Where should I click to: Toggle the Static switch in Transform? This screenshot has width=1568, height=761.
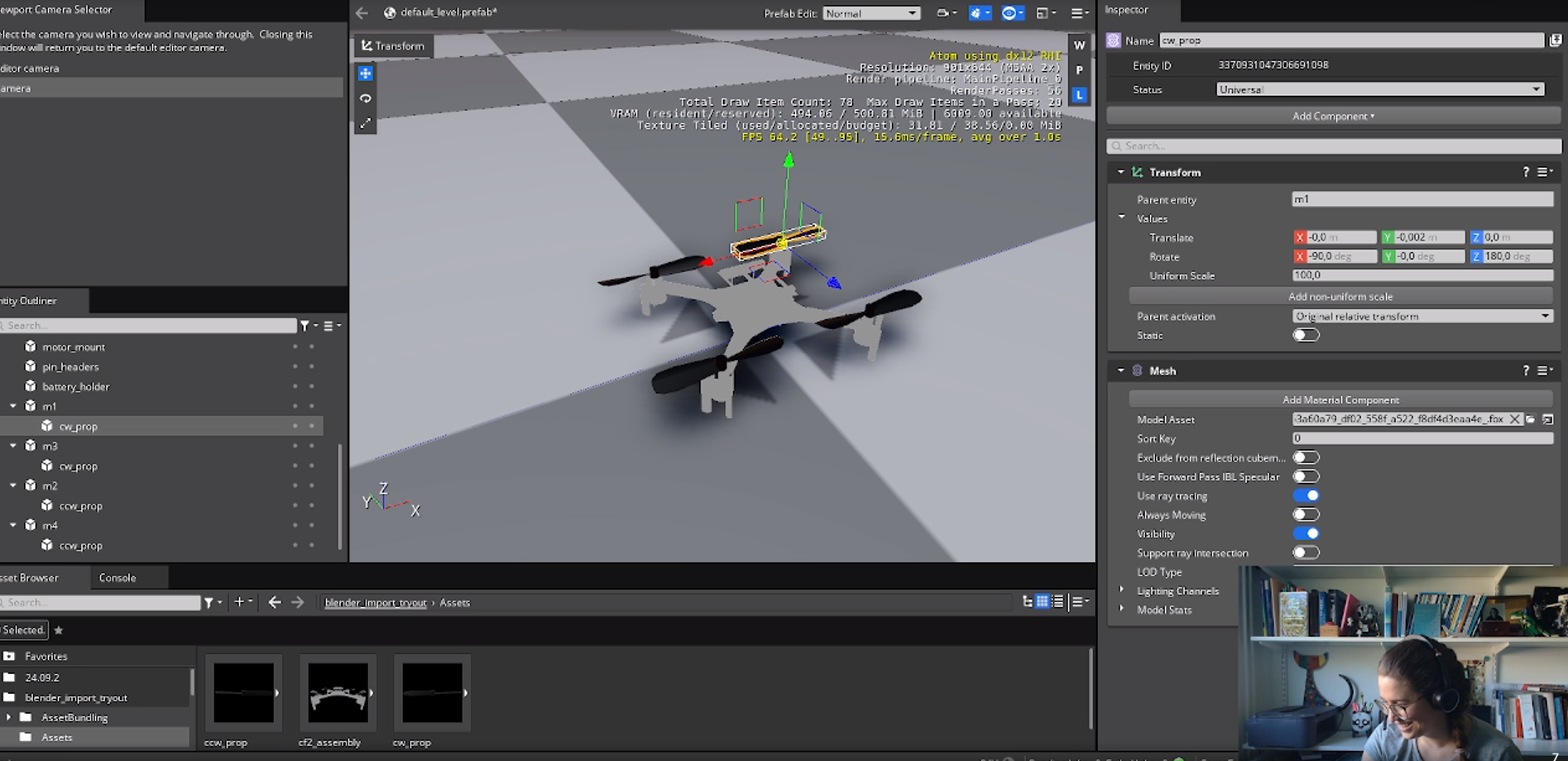click(1306, 335)
